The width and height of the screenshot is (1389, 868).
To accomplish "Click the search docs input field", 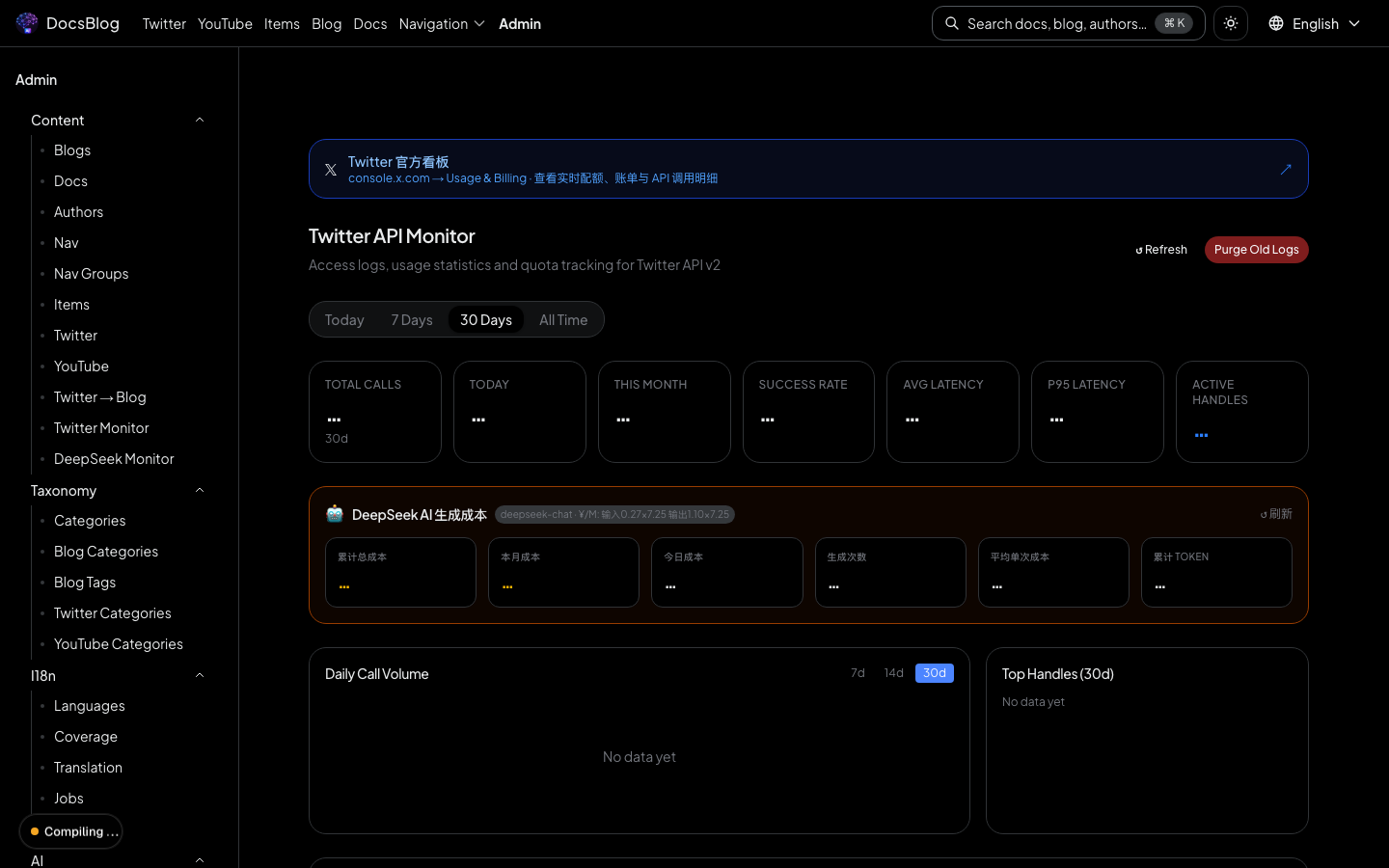I will [x=1056, y=23].
